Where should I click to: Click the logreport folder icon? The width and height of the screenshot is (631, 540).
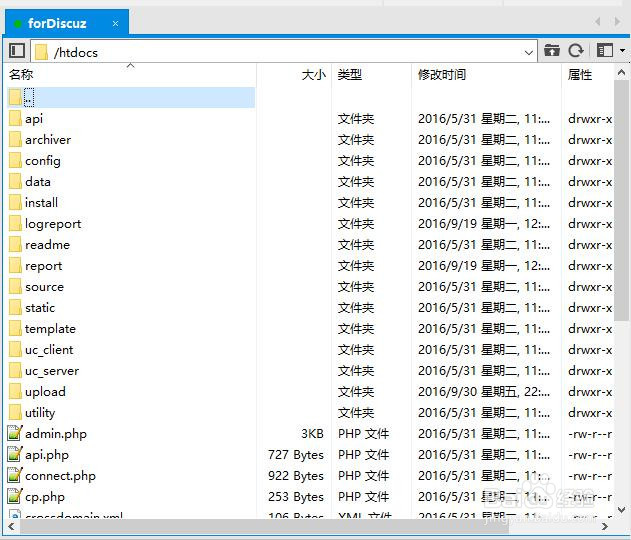15,224
